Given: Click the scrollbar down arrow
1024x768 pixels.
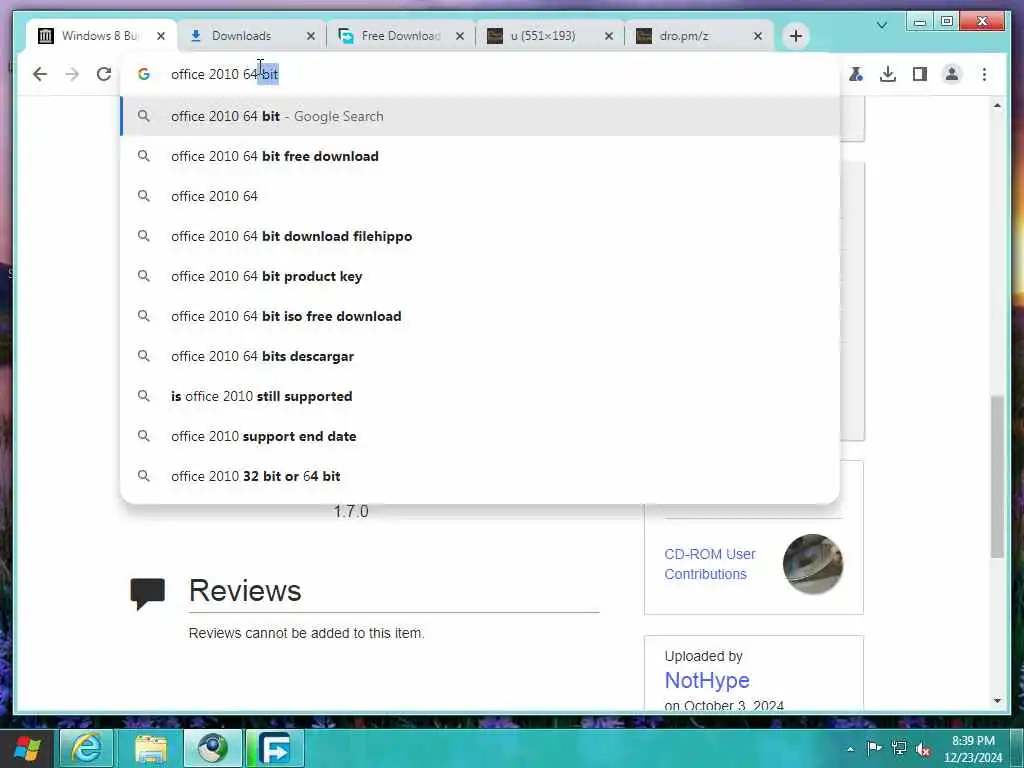Looking at the screenshot, I should [997, 701].
